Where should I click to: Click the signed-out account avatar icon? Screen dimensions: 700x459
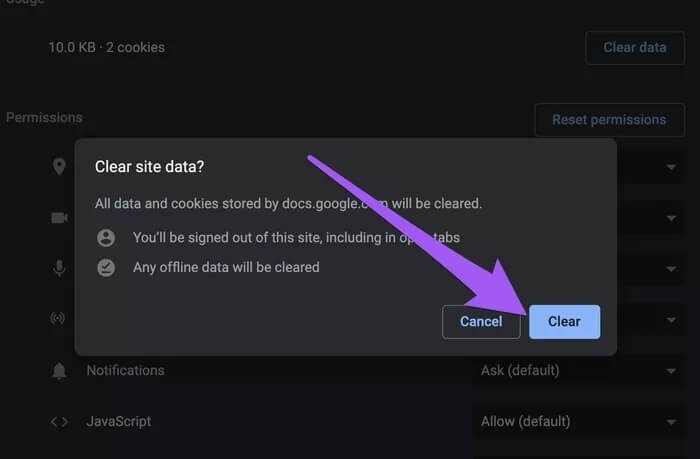point(106,238)
